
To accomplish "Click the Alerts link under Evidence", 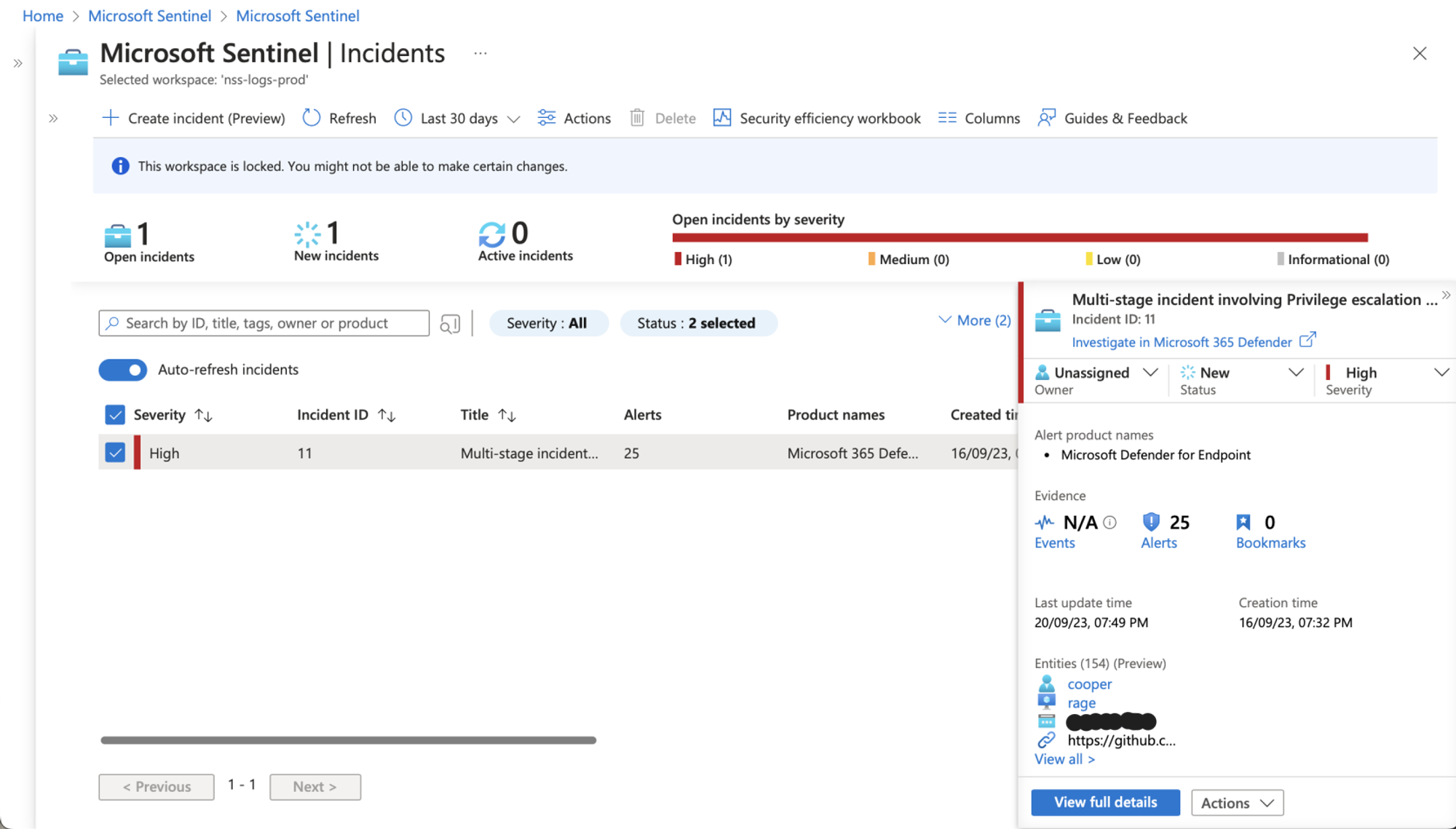I will pyautogui.click(x=1159, y=543).
